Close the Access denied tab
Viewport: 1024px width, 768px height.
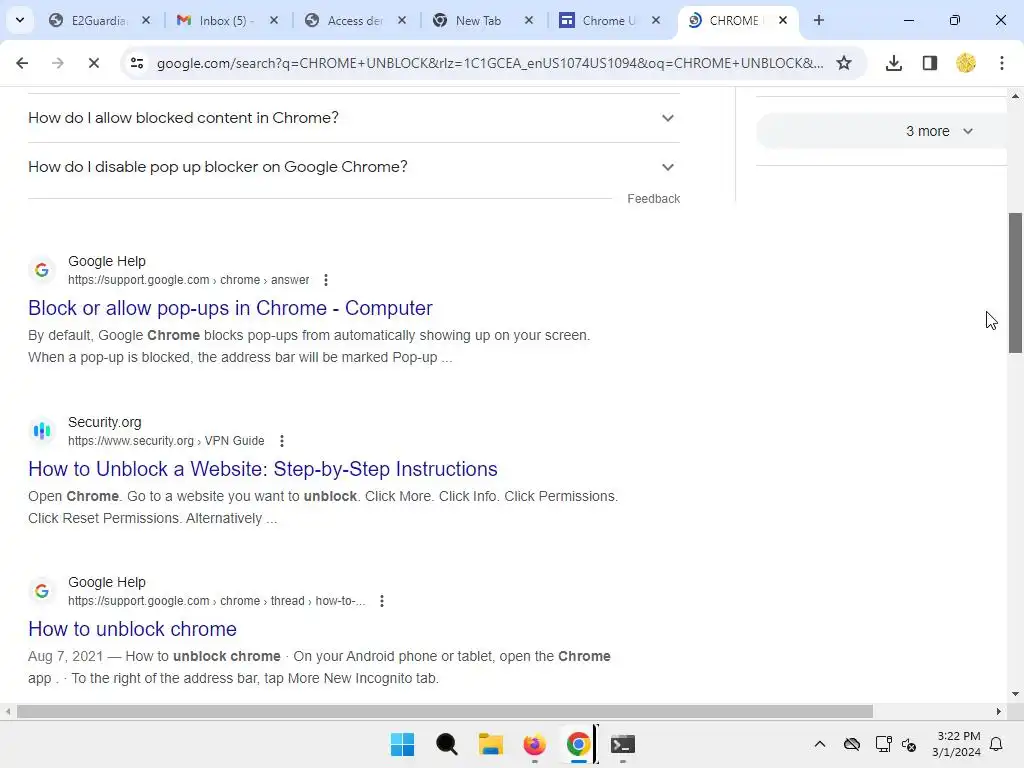click(402, 20)
